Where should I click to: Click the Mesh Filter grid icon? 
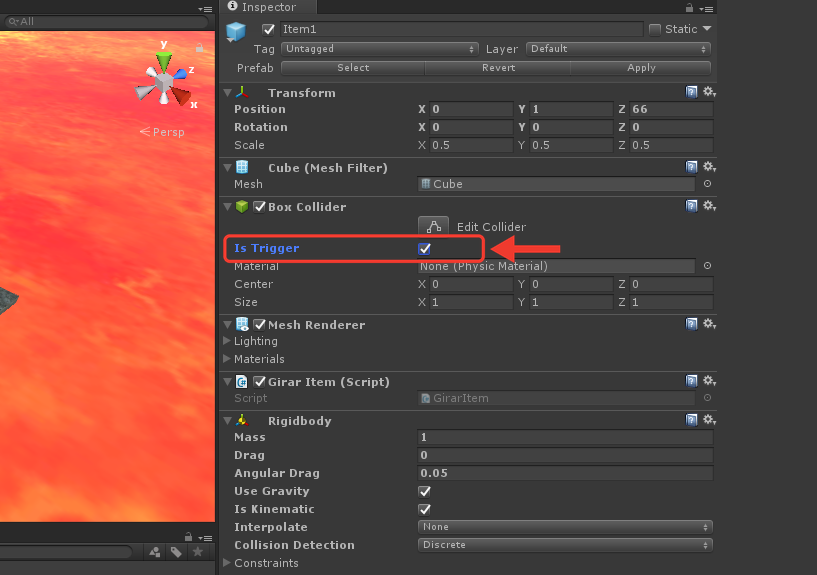click(x=242, y=167)
